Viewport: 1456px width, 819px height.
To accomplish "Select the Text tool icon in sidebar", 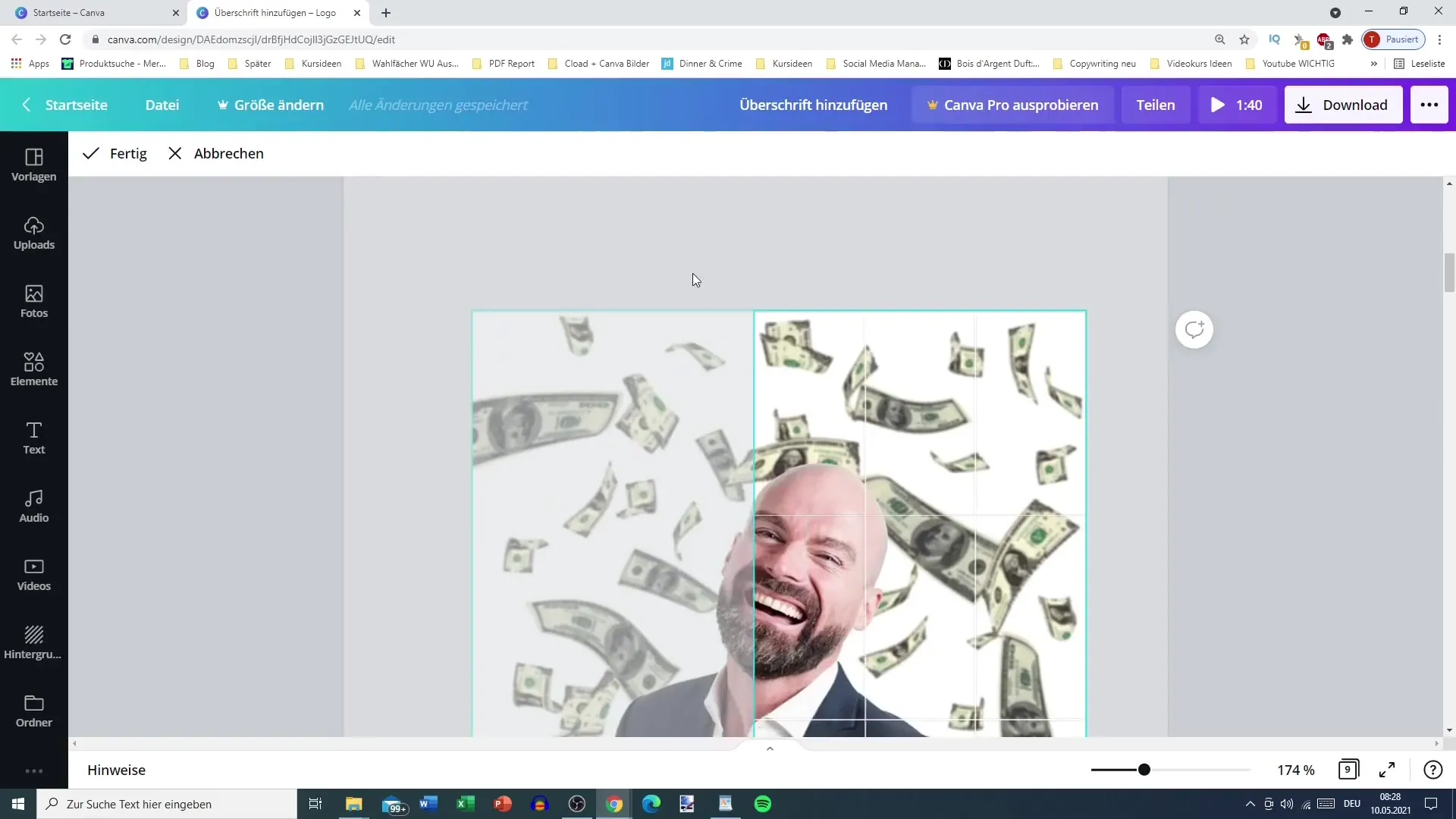I will [34, 437].
